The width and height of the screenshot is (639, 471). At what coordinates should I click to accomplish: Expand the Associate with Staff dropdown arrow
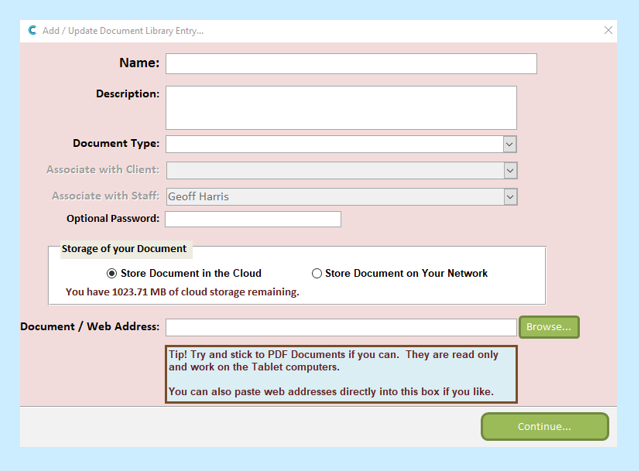(510, 197)
